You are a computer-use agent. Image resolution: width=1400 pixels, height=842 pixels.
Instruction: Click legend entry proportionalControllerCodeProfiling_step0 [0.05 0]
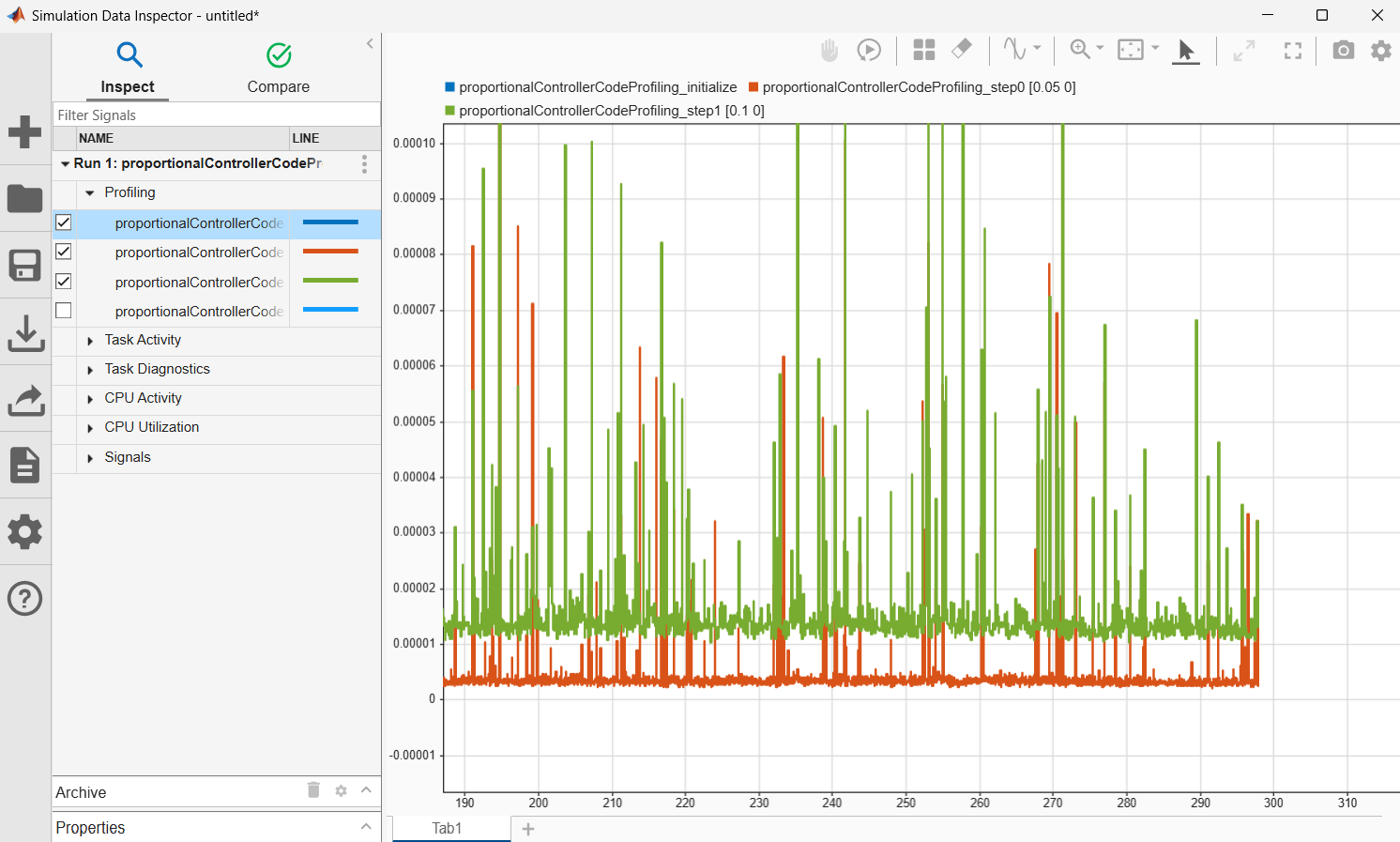tap(912, 87)
